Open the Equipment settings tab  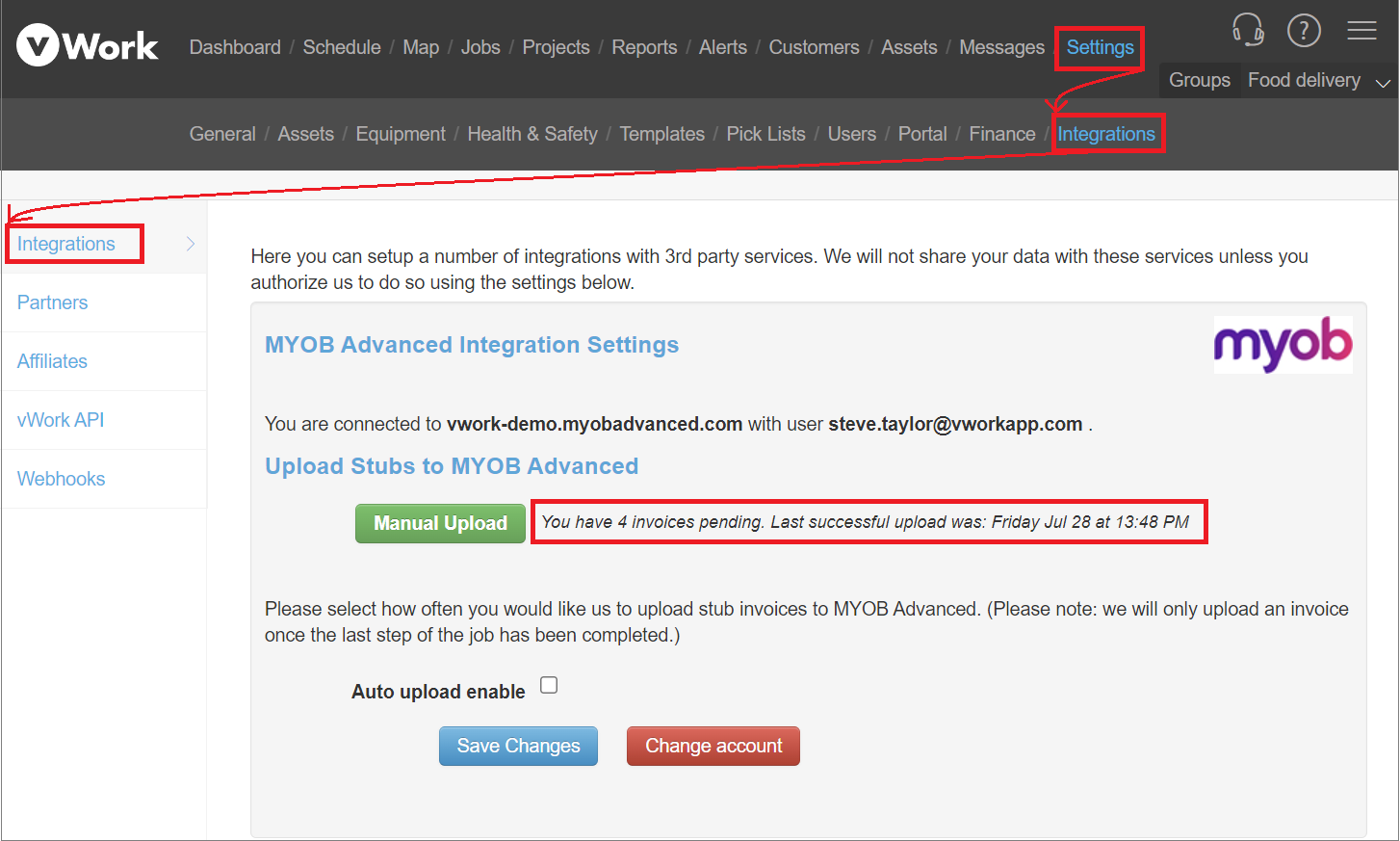(x=401, y=134)
